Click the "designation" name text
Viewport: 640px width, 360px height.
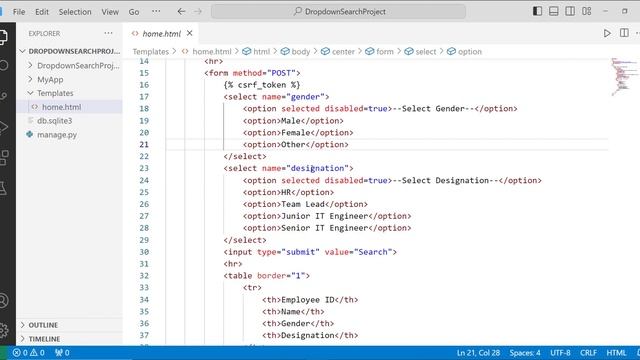317,168
